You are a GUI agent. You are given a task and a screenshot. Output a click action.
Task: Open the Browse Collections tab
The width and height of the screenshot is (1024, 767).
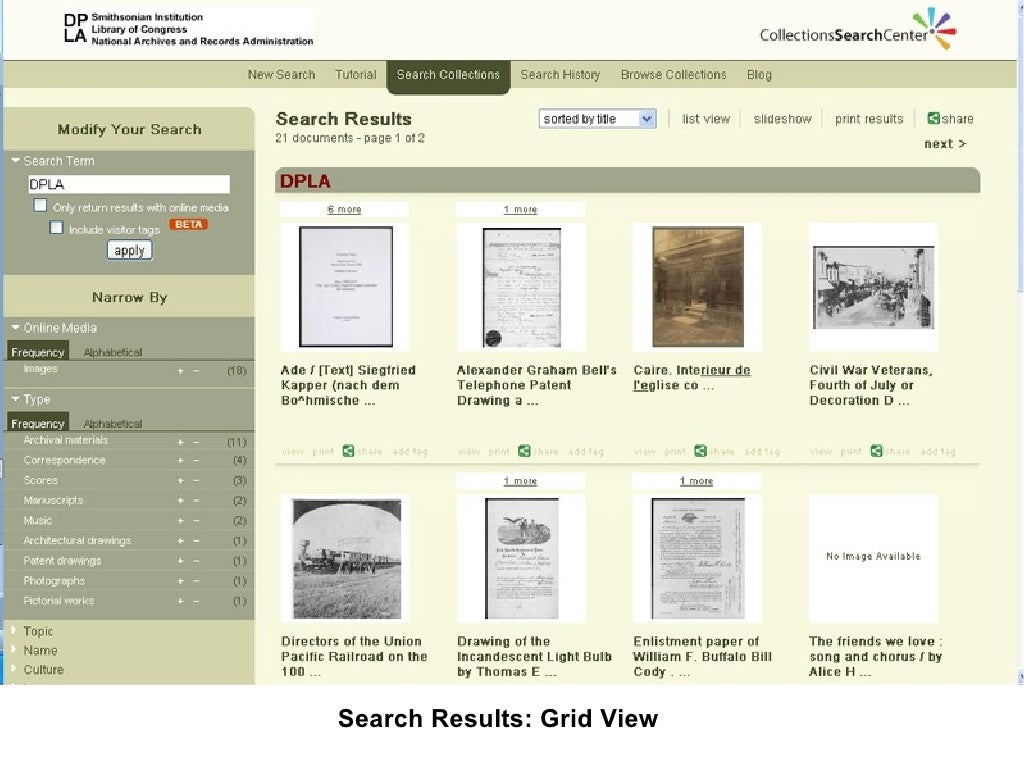673,74
